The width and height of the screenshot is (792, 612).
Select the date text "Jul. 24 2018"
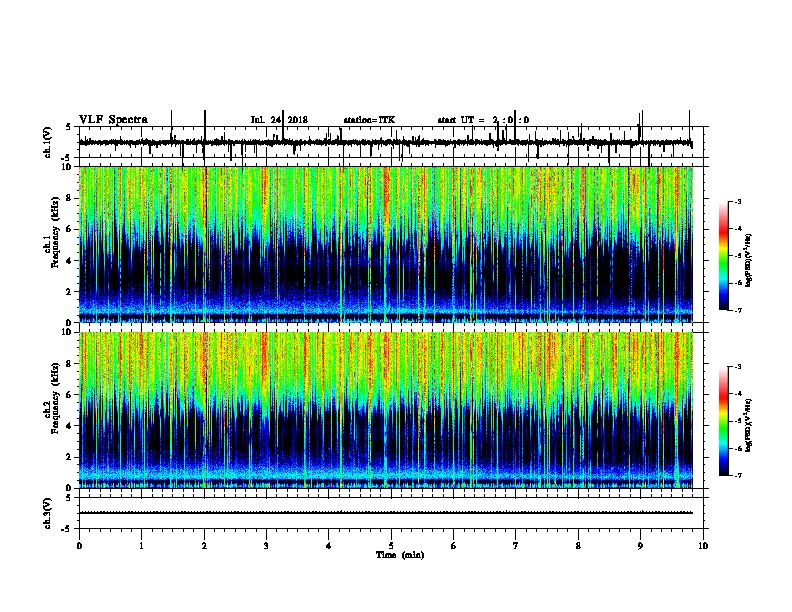click(x=279, y=120)
